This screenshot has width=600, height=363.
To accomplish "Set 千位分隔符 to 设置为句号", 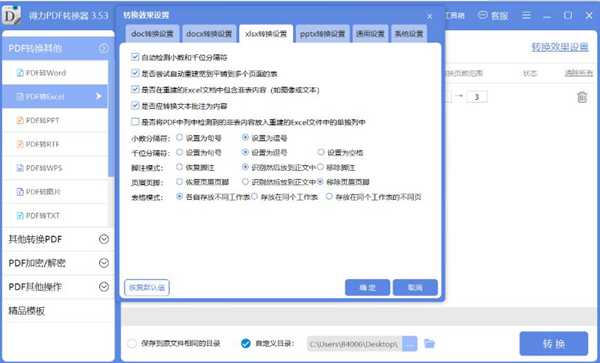I will click(179, 152).
